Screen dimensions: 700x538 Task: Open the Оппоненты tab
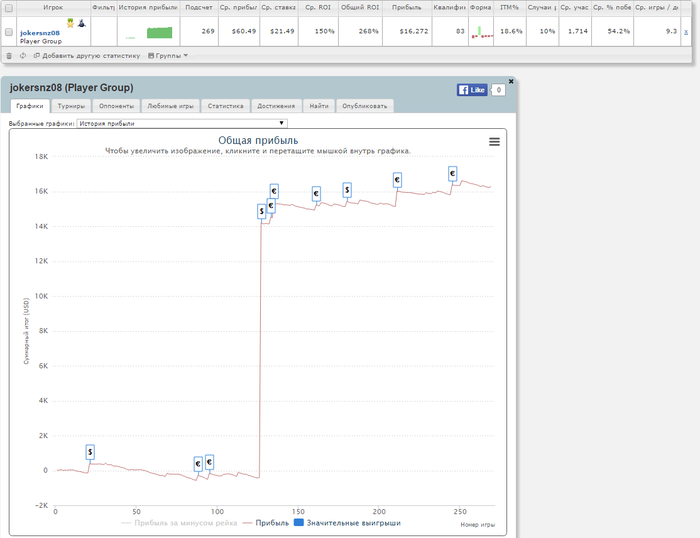point(117,106)
